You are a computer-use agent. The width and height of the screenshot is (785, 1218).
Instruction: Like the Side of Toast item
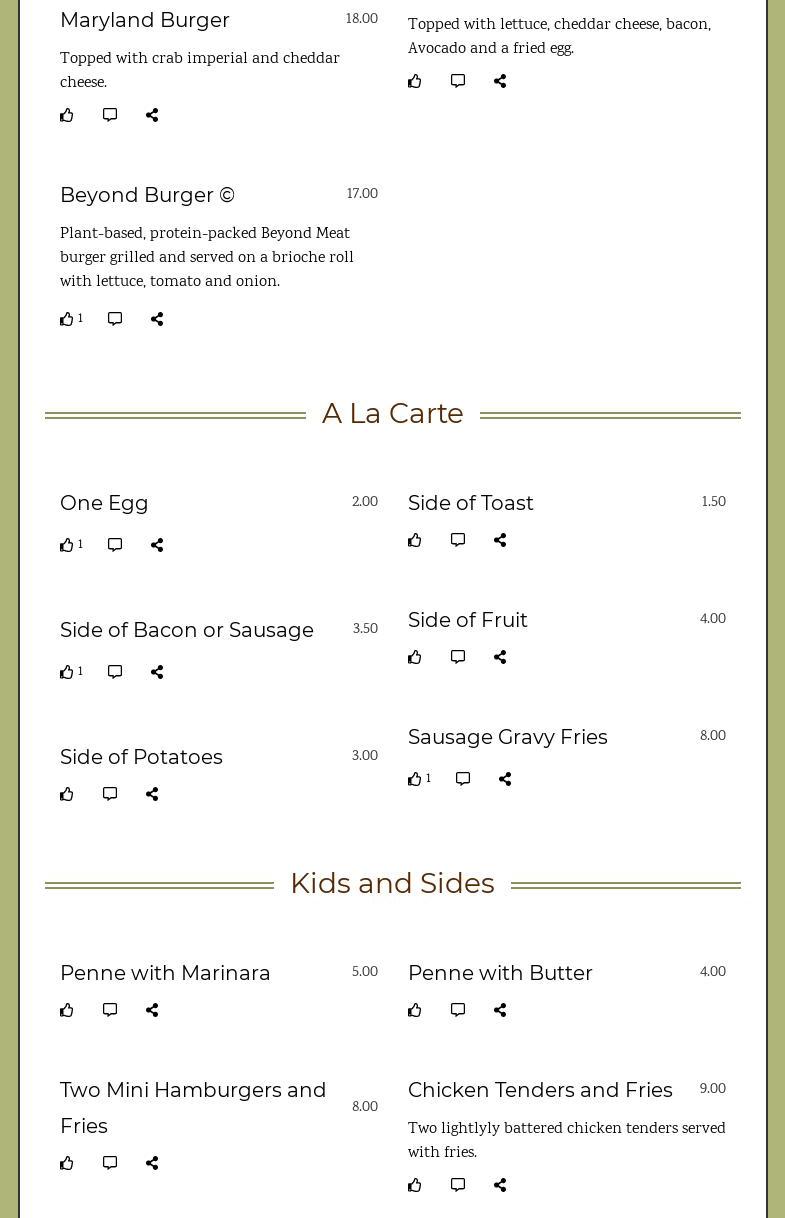pos(415,541)
